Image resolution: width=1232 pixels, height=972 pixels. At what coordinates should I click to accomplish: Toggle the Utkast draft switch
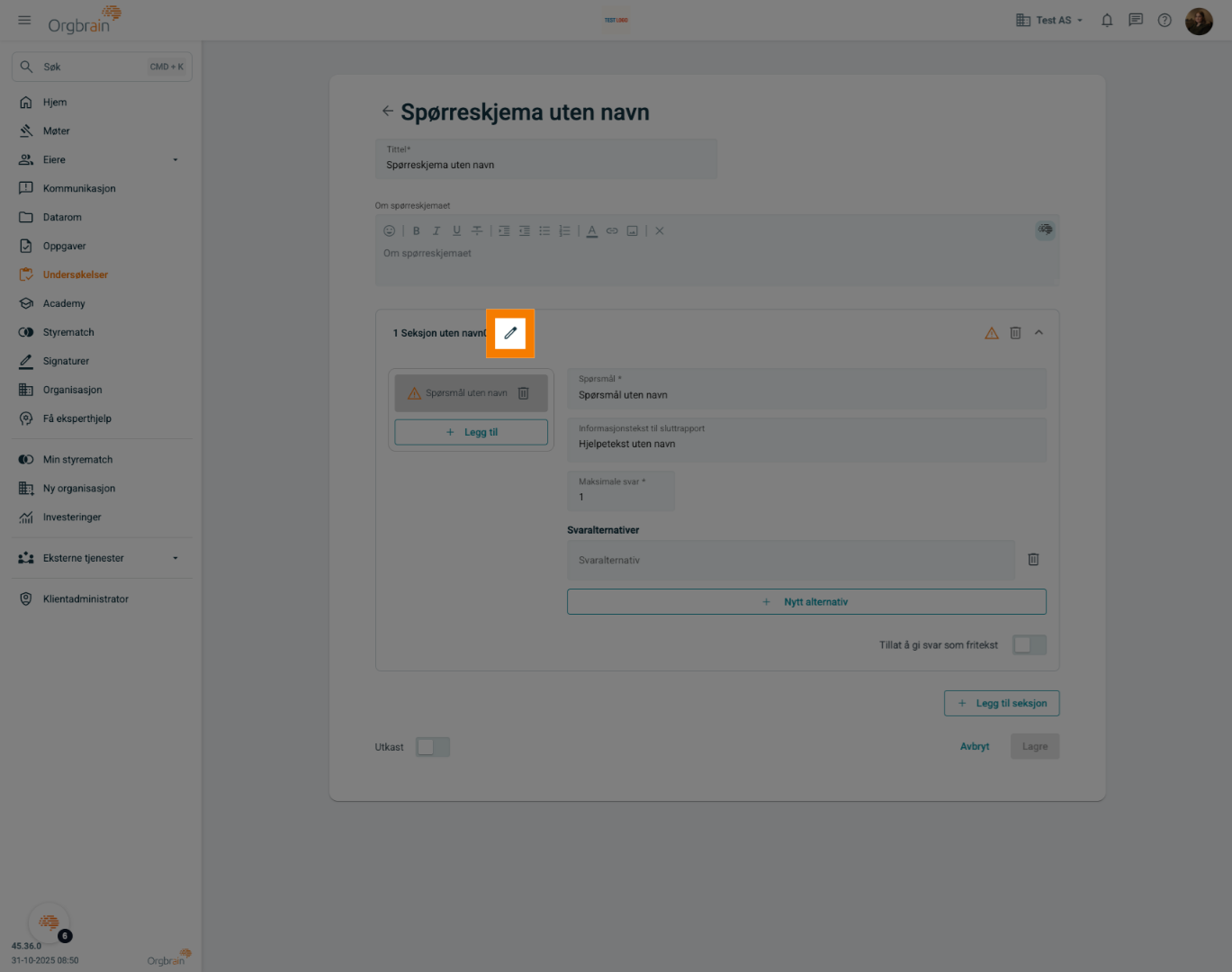click(x=432, y=747)
